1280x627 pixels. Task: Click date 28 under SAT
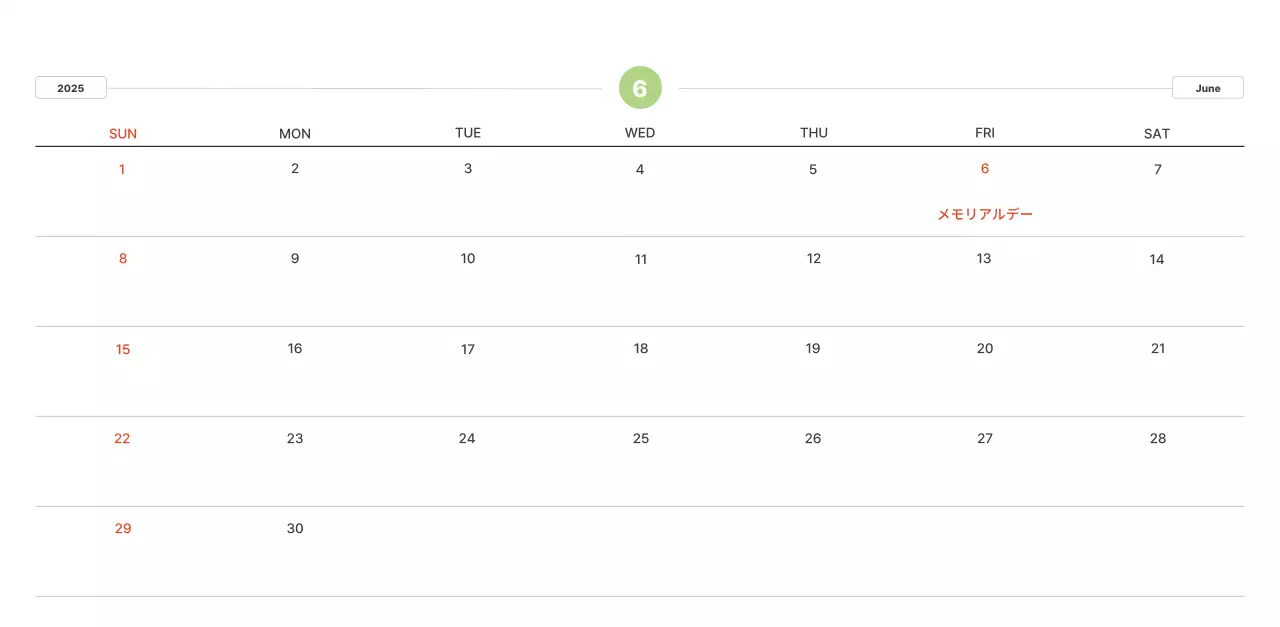tap(1158, 439)
